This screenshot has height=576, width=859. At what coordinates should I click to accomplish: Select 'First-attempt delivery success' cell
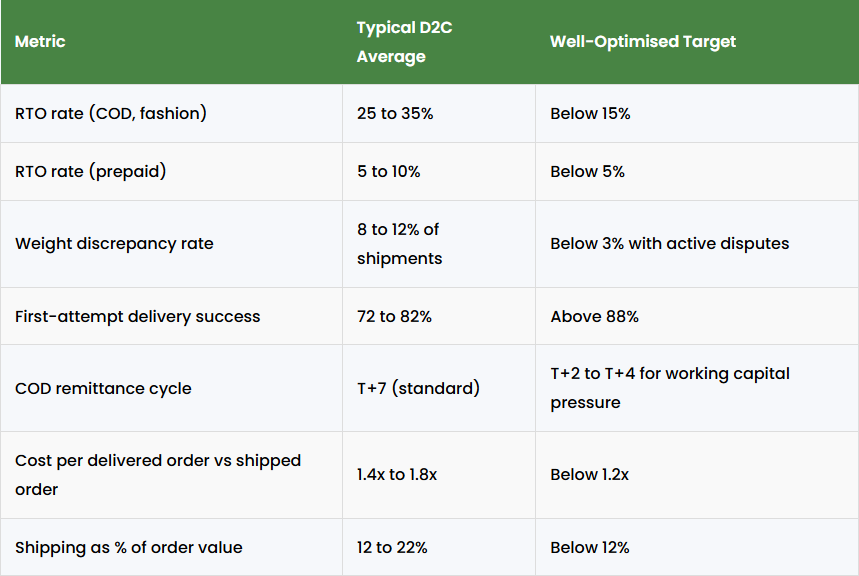[x=171, y=316]
